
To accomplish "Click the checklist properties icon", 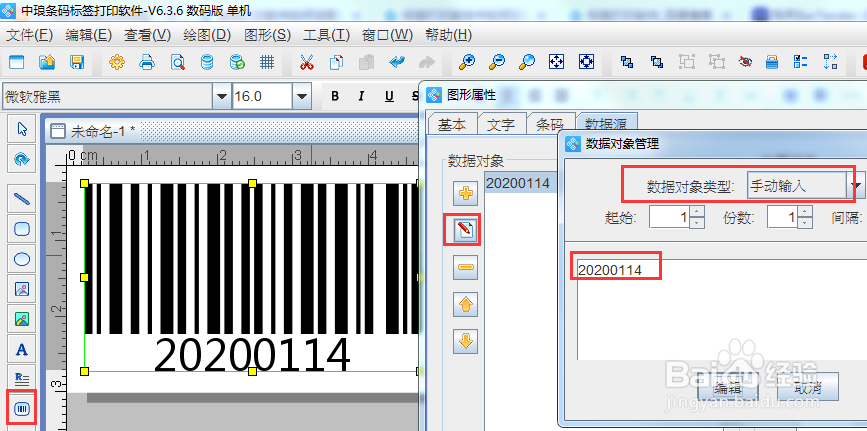I will [801, 62].
